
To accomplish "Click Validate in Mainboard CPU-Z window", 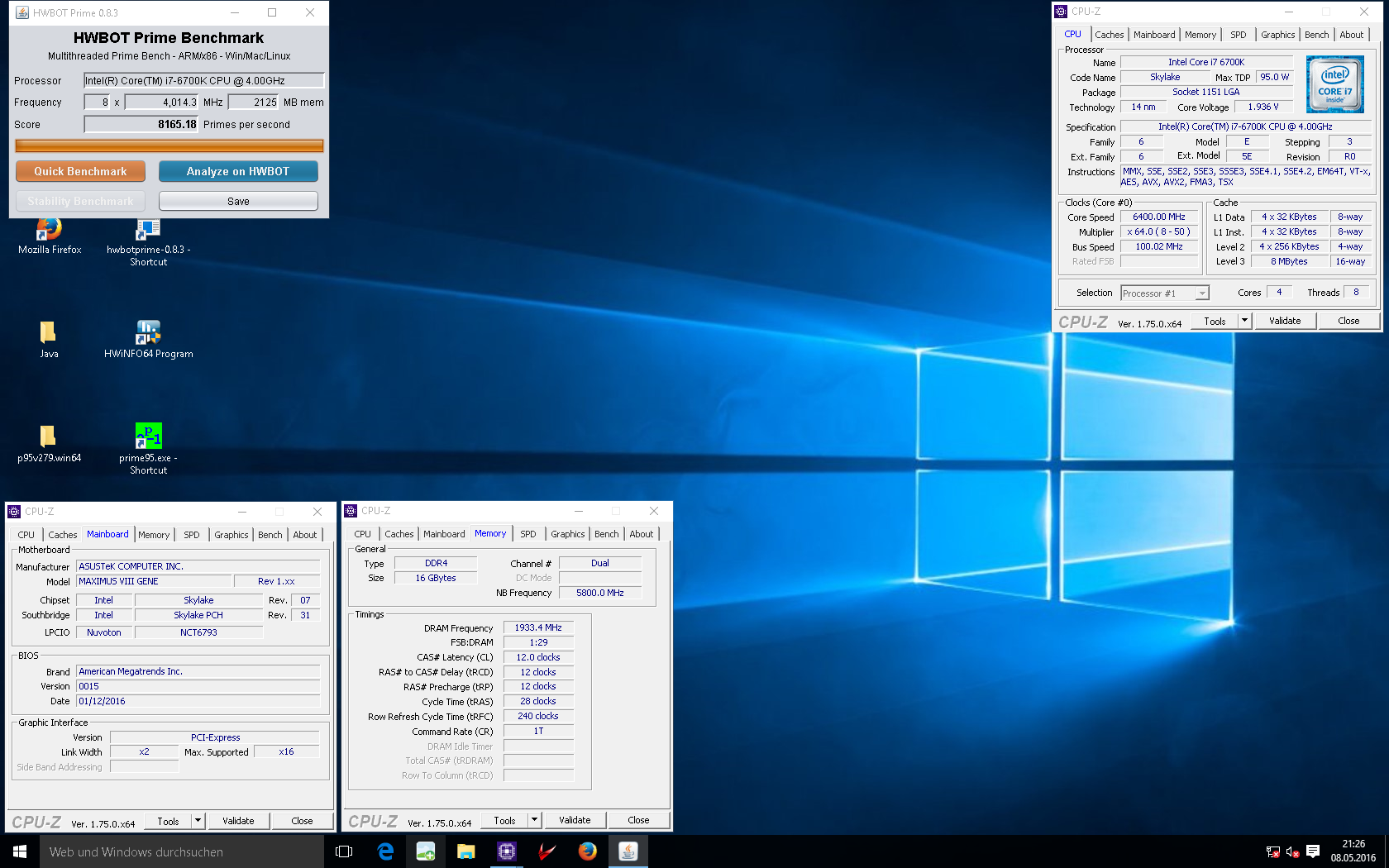I will coord(238,821).
